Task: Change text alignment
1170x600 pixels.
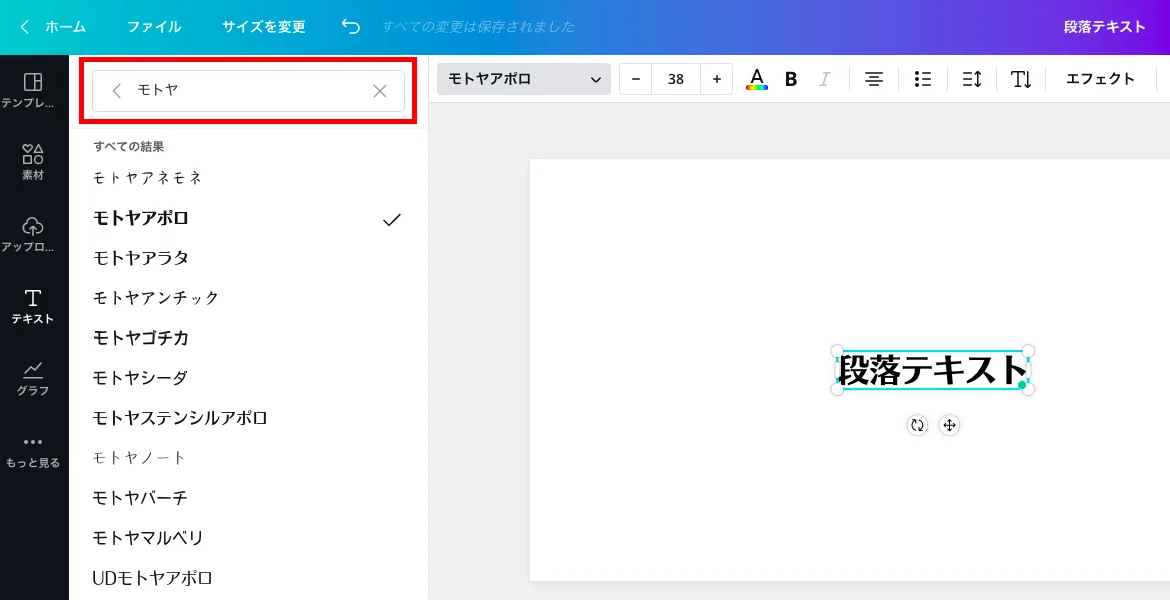Action: 874,79
